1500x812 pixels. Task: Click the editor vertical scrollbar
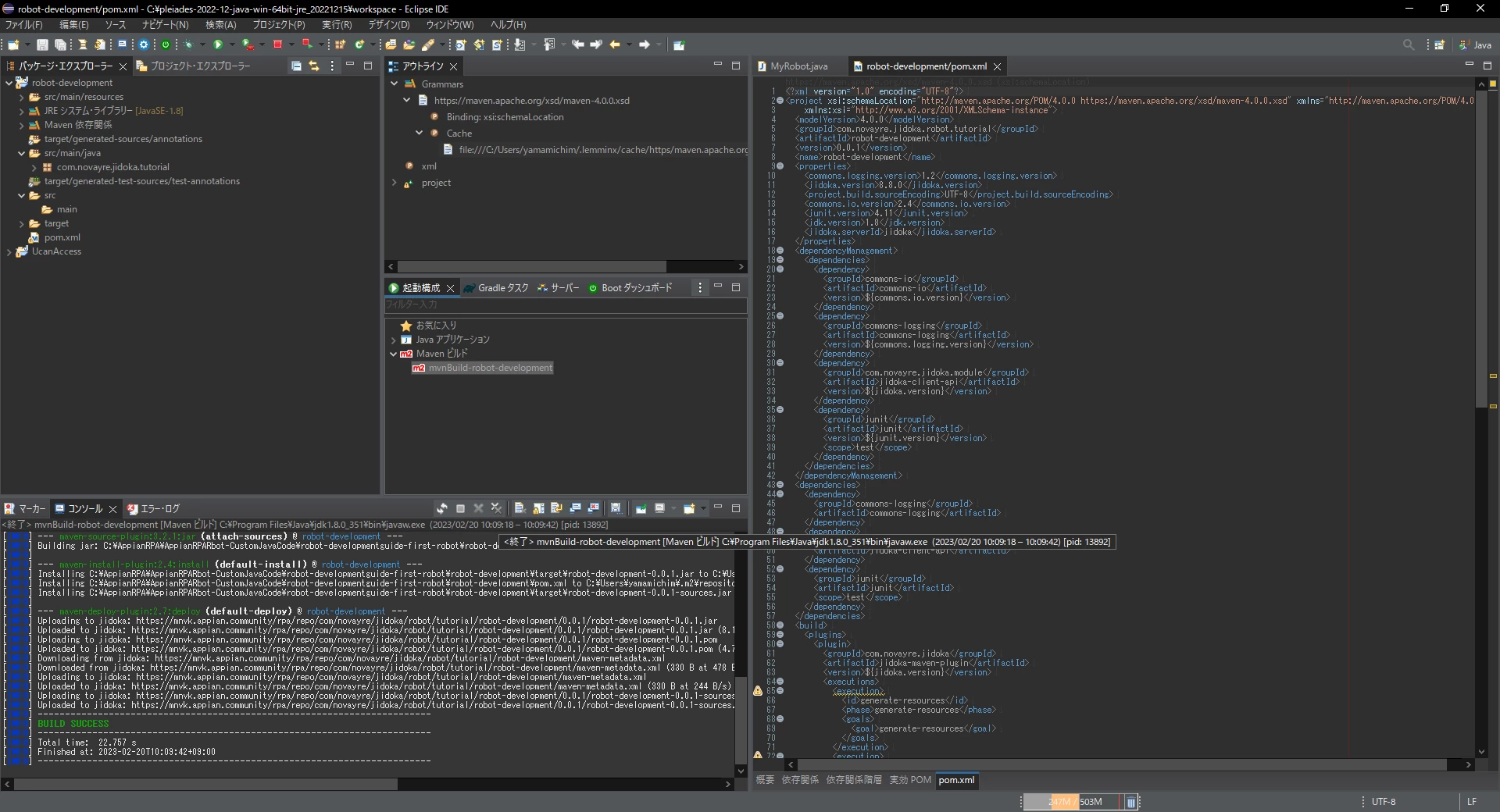point(1481,250)
